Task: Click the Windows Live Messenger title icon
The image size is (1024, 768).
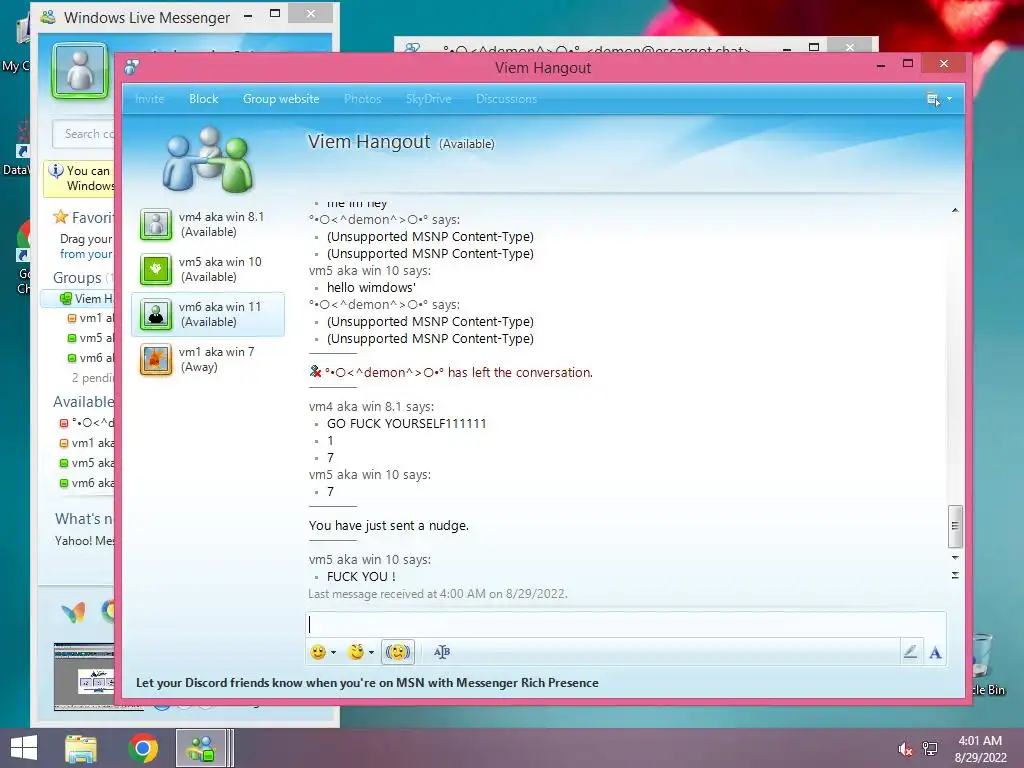Action: 47,17
